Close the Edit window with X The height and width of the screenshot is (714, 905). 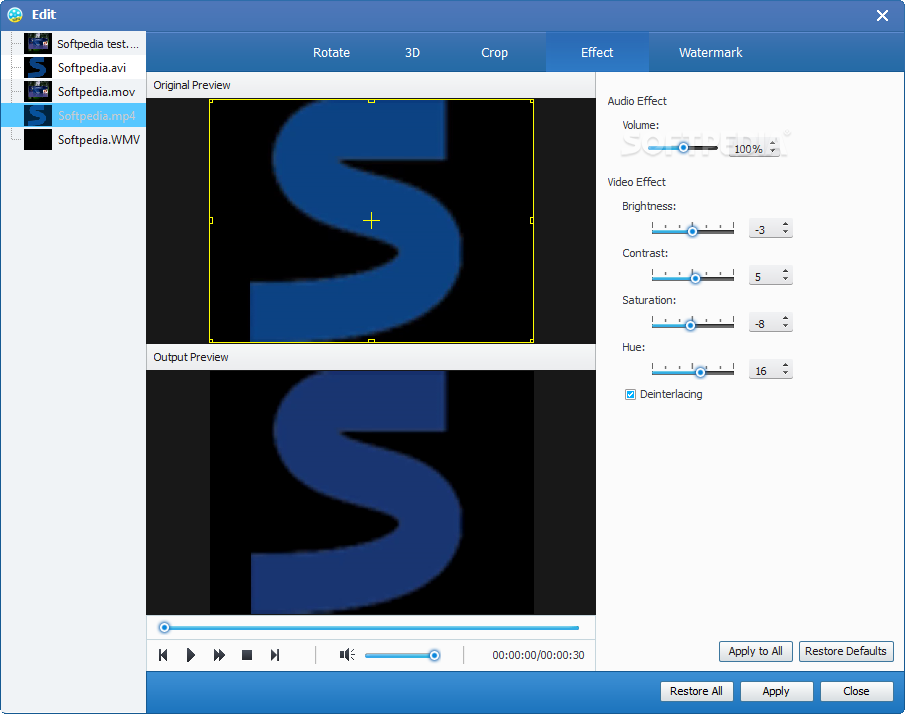(882, 16)
